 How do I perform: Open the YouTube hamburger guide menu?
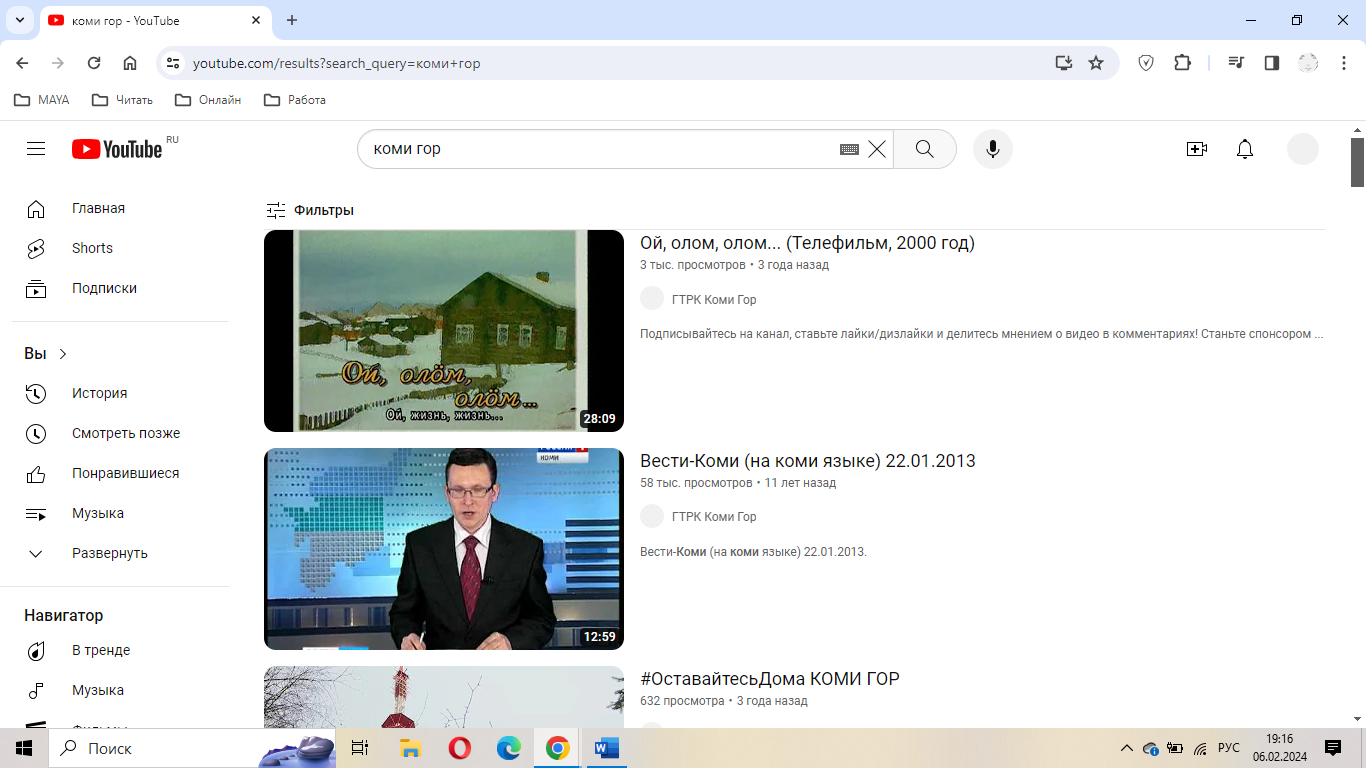pyautogui.click(x=36, y=149)
